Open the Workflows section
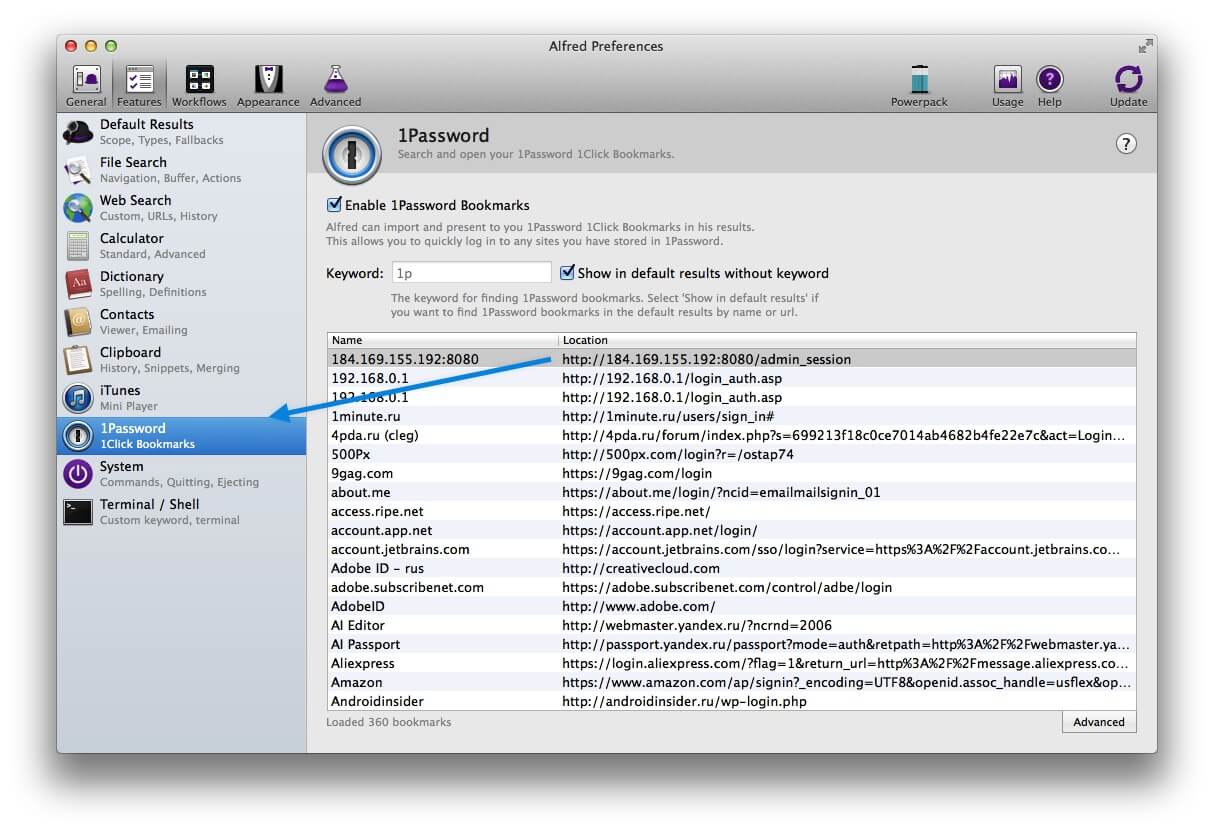The height and width of the screenshot is (832, 1214). coord(199,86)
